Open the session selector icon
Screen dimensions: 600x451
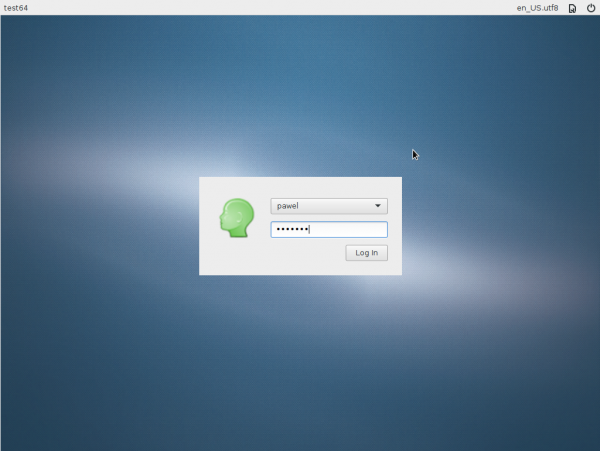tap(572, 8)
